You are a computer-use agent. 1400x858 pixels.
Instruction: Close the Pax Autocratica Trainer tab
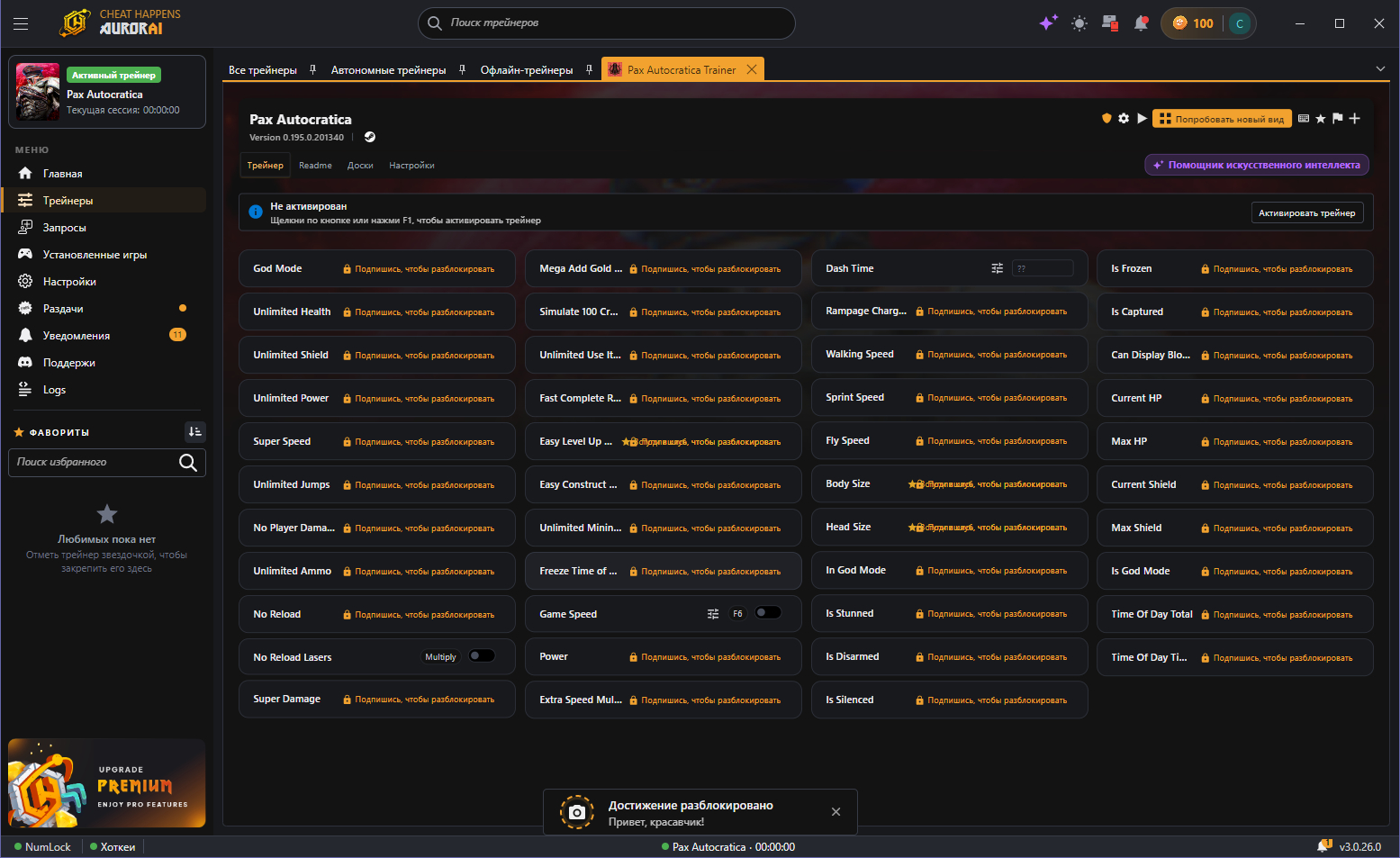tap(752, 69)
